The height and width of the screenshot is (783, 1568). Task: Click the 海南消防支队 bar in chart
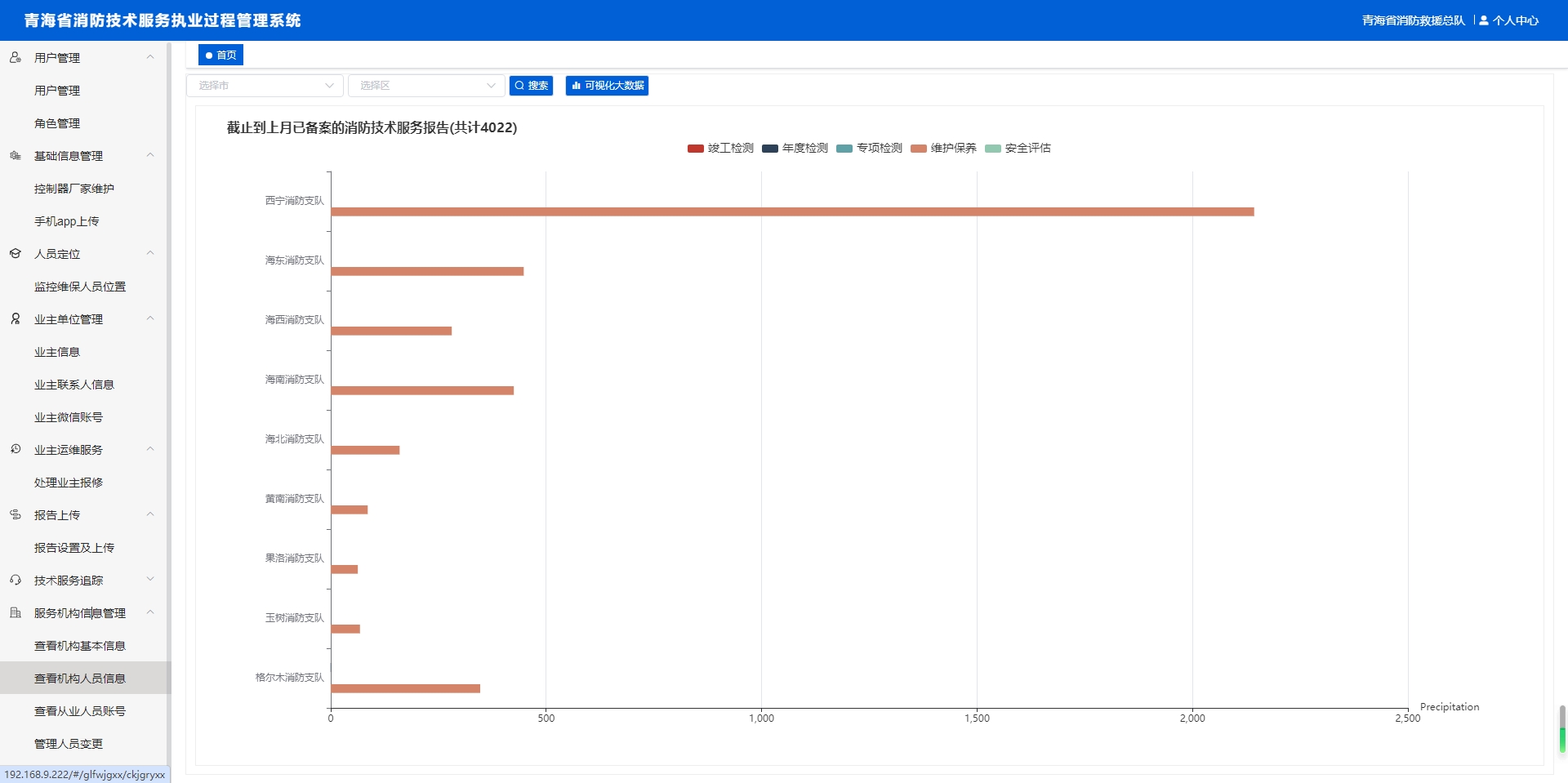pyautogui.click(x=422, y=390)
